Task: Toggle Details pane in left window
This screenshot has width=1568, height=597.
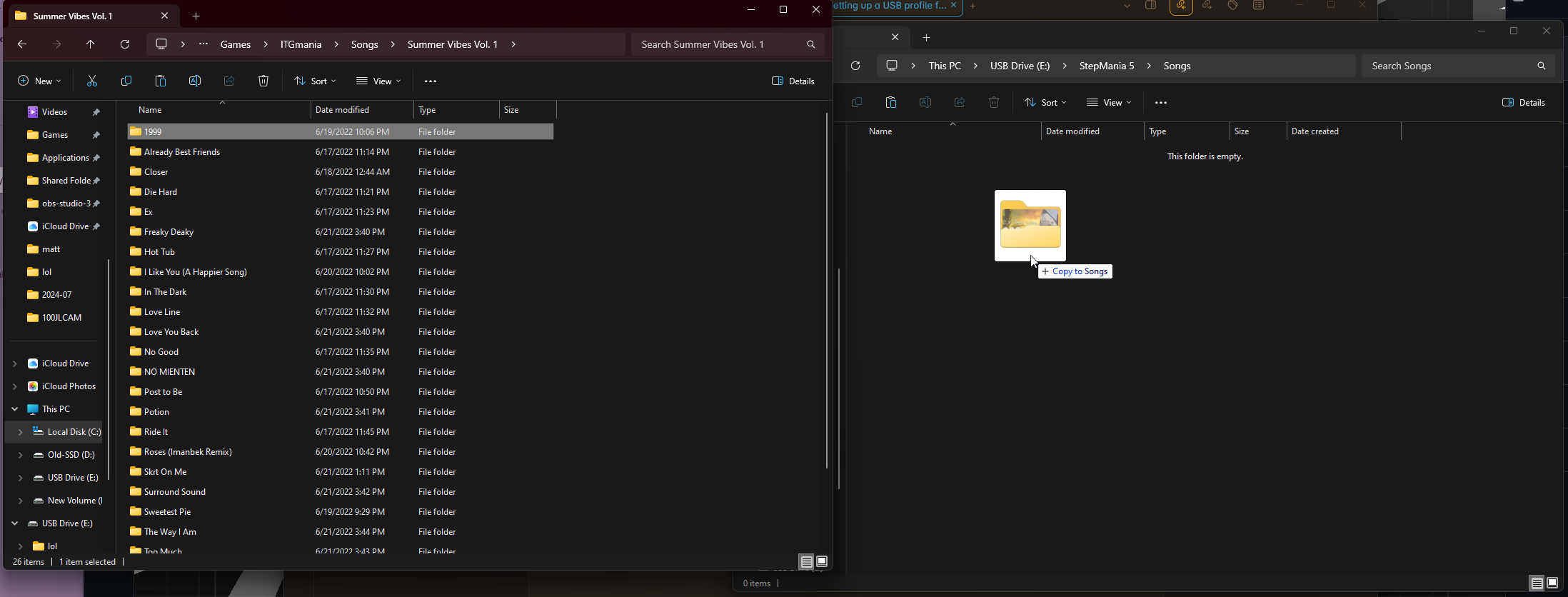Action: (793, 81)
